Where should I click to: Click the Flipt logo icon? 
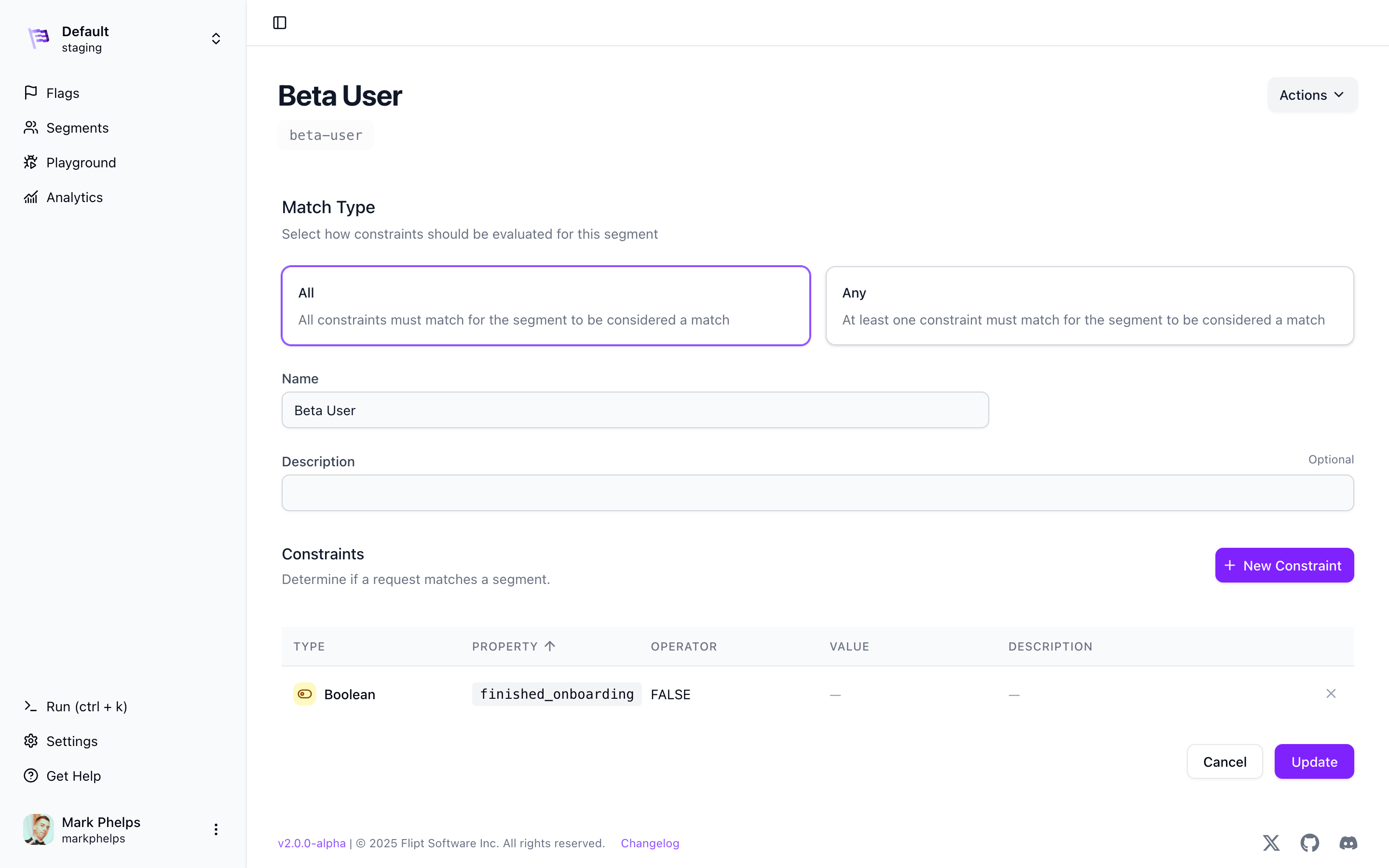click(x=39, y=39)
